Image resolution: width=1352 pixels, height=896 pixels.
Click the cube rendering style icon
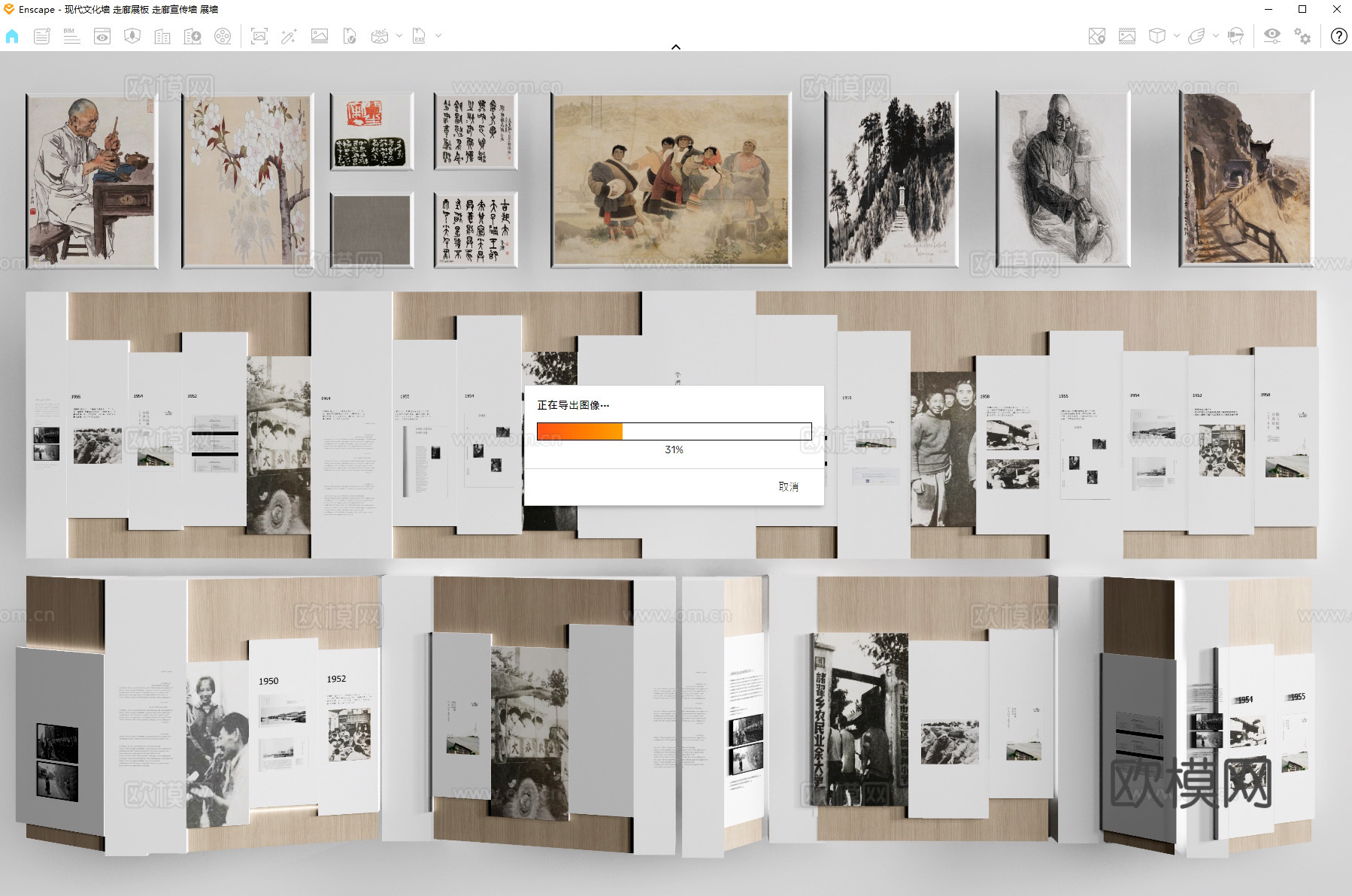coord(1157,36)
